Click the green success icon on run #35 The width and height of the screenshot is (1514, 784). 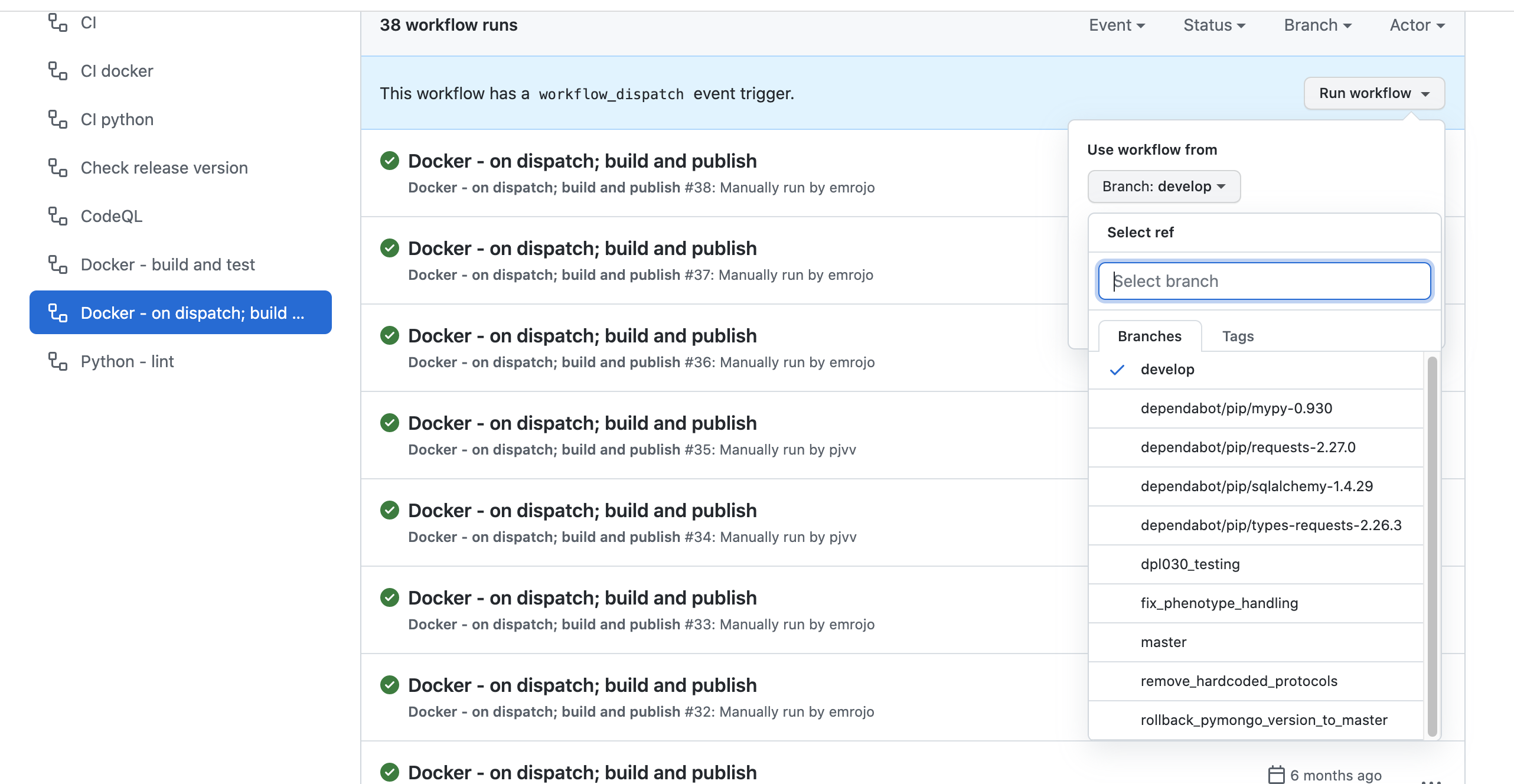390,423
